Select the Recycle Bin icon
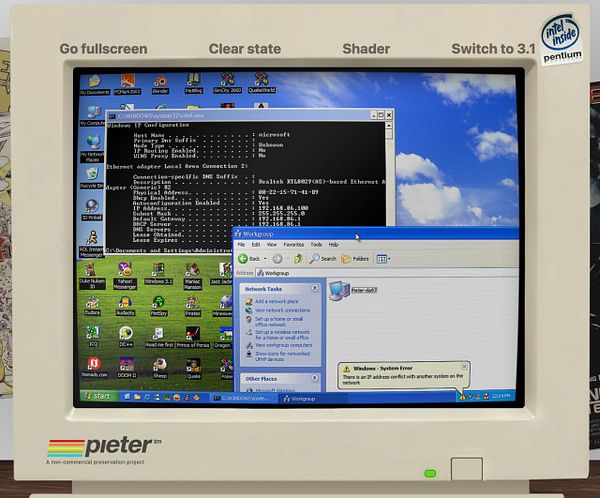This screenshot has width=600, height=498. click(x=92, y=178)
